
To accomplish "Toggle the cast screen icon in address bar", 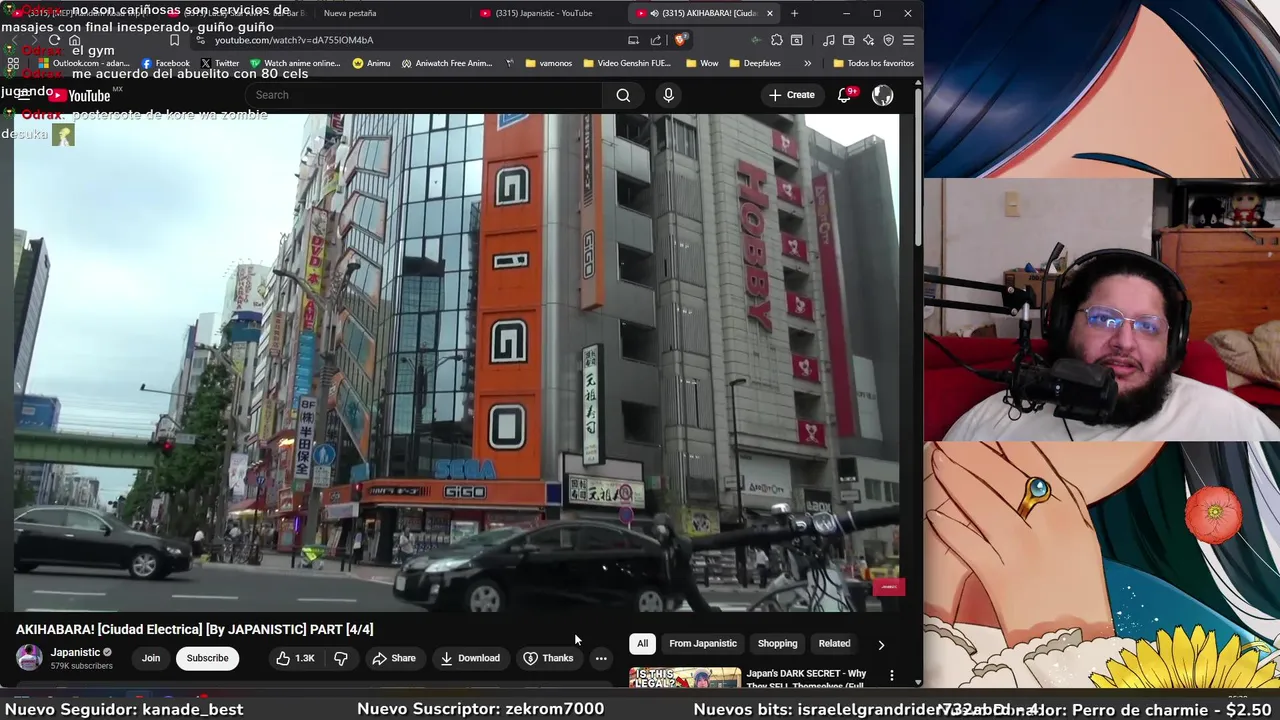I will pos(633,40).
